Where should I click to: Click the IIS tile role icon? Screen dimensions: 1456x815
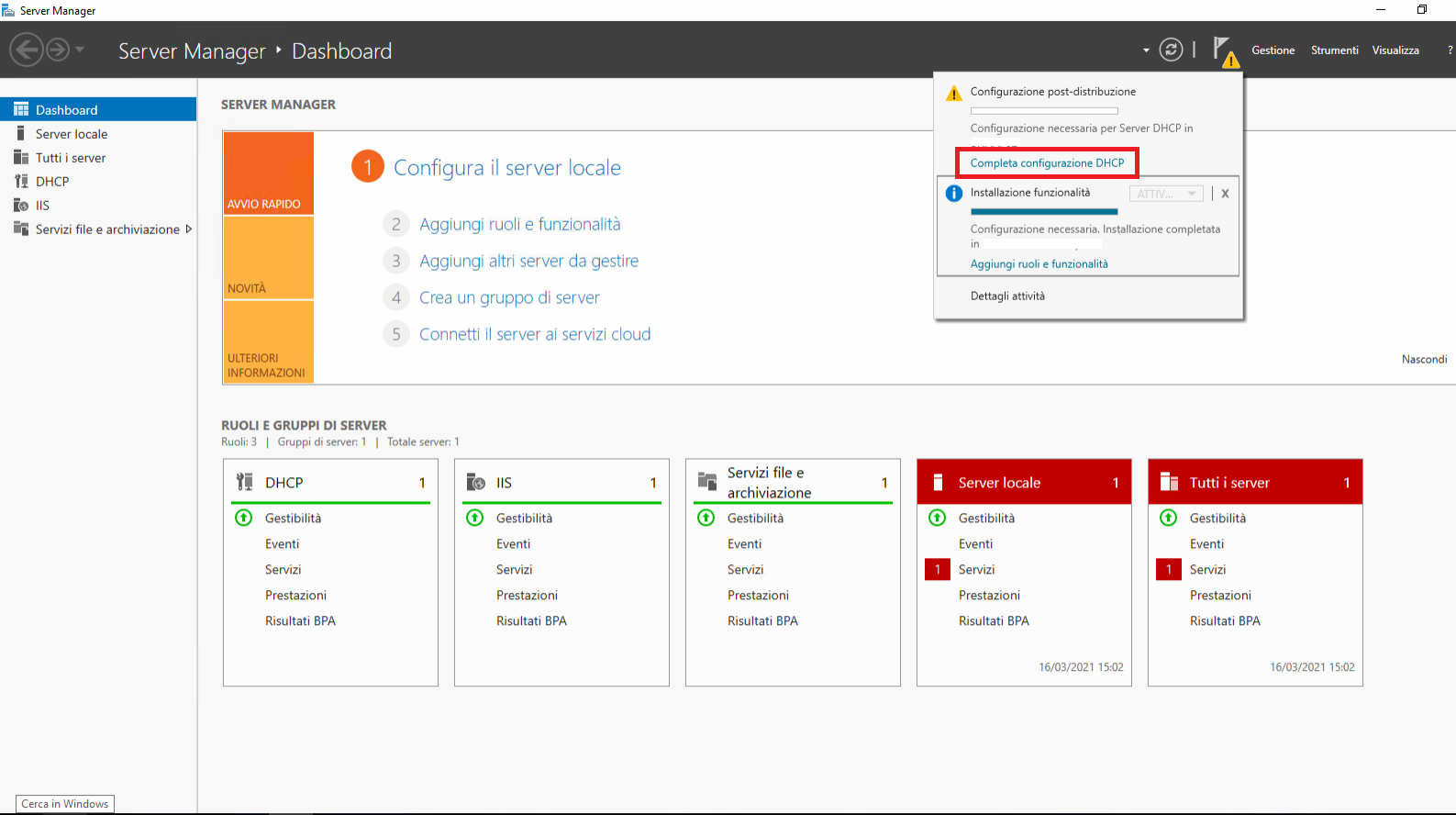pyautogui.click(x=475, y=482)
